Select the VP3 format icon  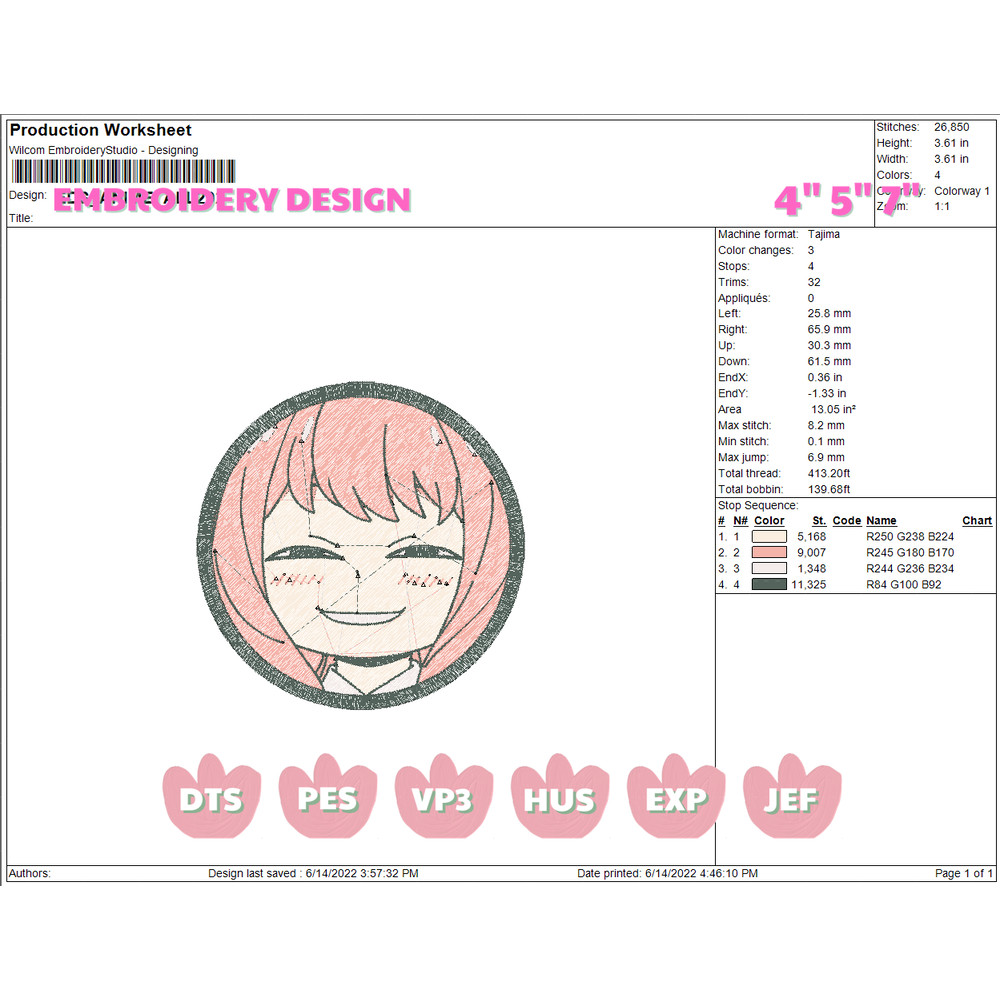click(443, 798)
